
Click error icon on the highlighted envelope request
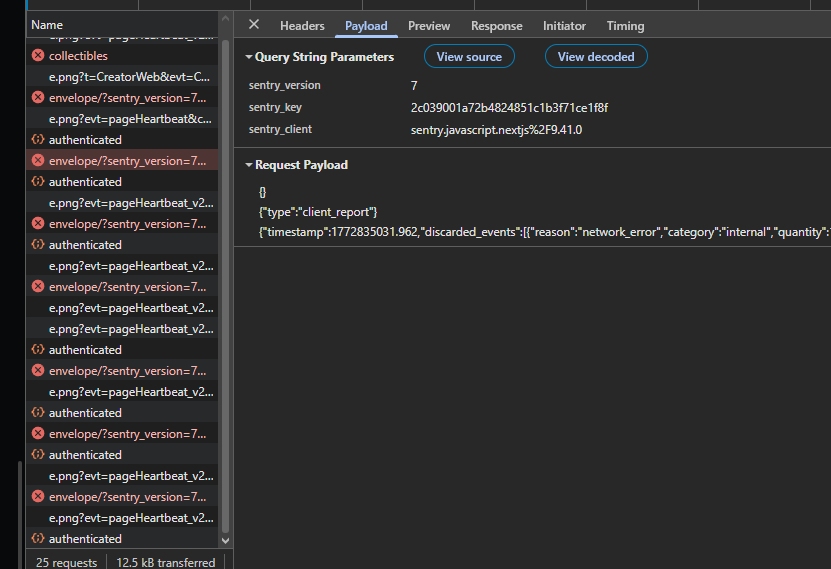pyautogui.click(x=38, y=161)
